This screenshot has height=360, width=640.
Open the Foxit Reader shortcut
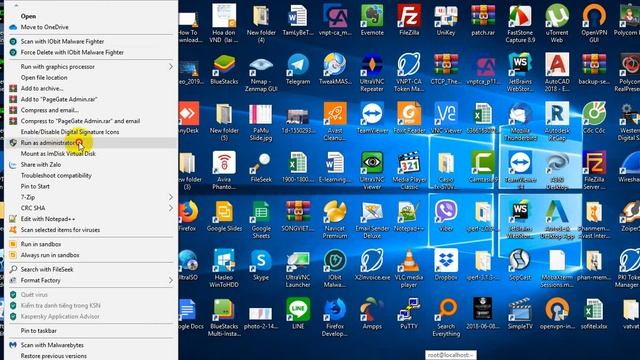click(409, 118)
